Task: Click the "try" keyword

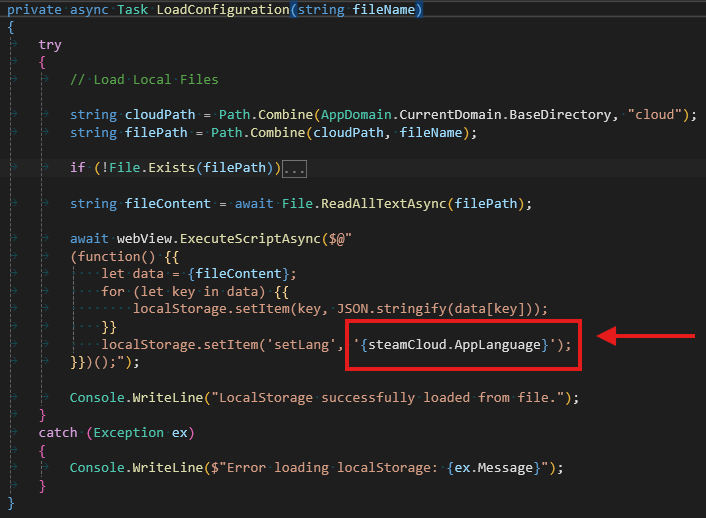Action: click(x=50, y=45)
